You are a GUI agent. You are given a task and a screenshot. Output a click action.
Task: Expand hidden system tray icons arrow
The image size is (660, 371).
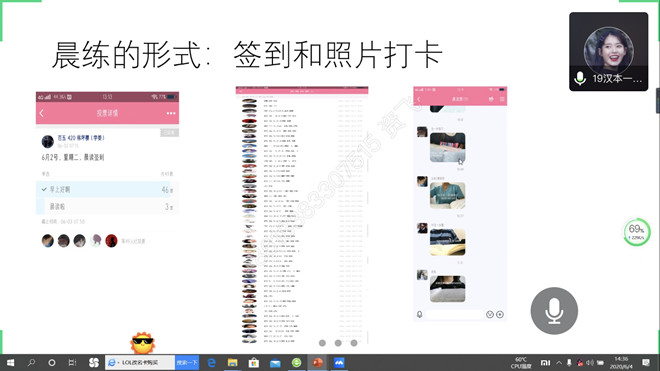(559, 363)
